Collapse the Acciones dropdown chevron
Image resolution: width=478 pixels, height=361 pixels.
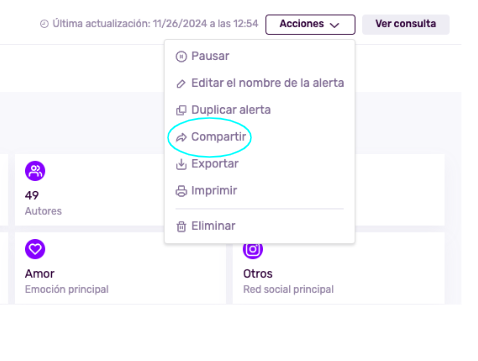click(334, 25)
